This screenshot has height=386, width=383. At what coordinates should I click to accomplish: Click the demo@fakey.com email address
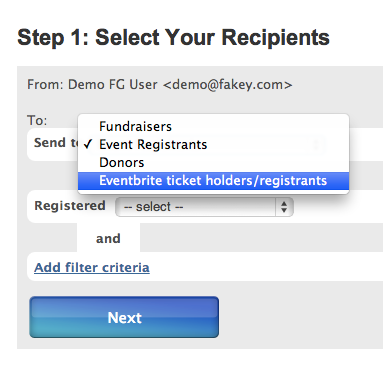point(228,84)
